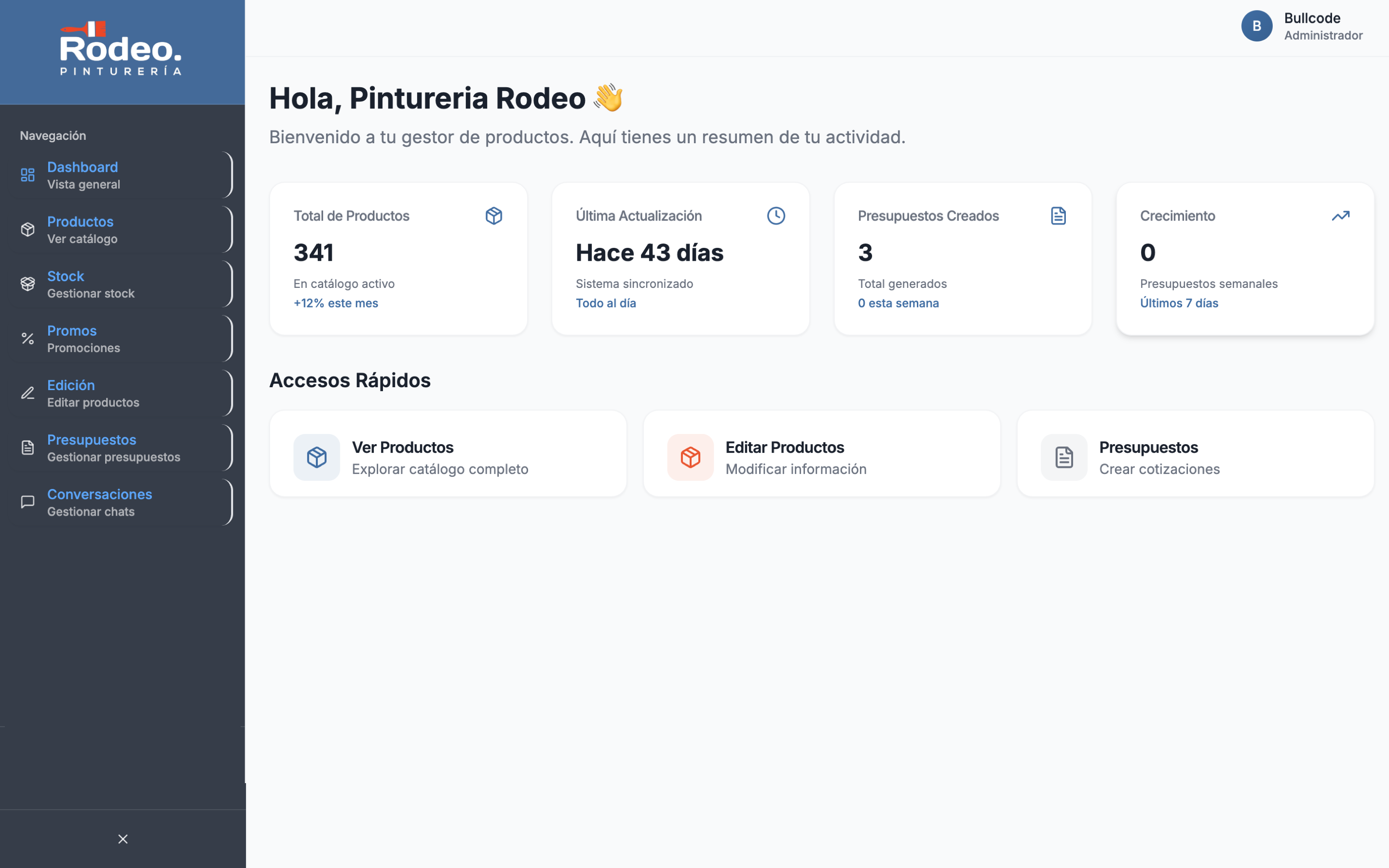Click the 'Todo al día' status text
The height and width of the screenshot is (868, 1389).
click(x=606, y=303)
